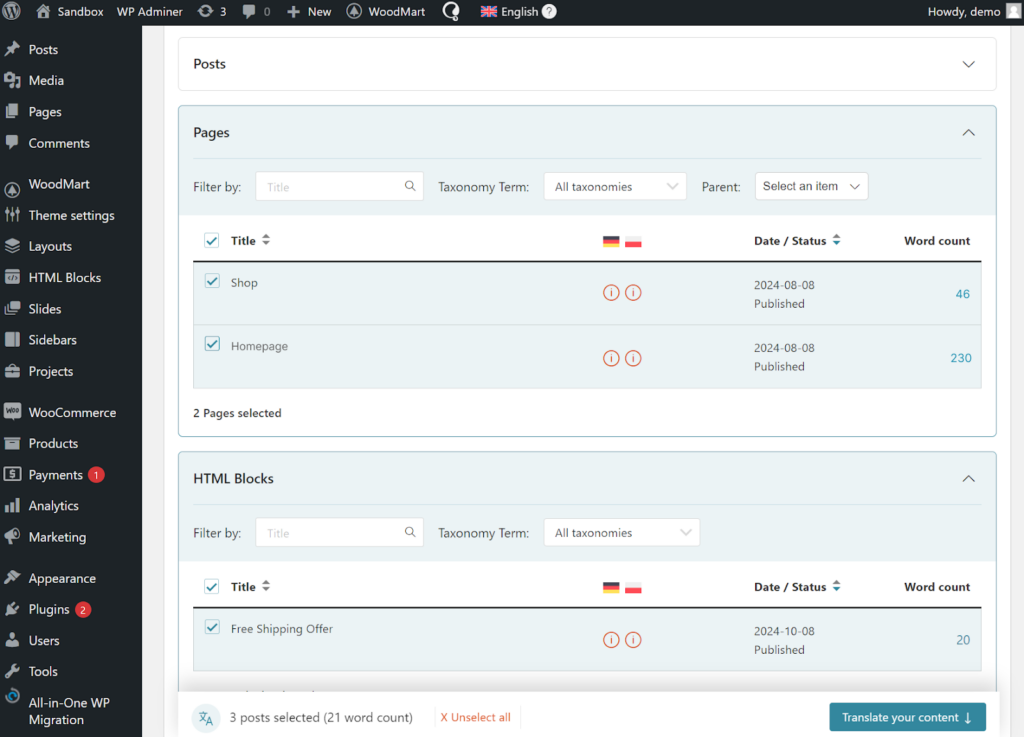Click the updates icon showing 3
Screen dimensions: 1024x737
pyautogui.click(x=206, y=11)
